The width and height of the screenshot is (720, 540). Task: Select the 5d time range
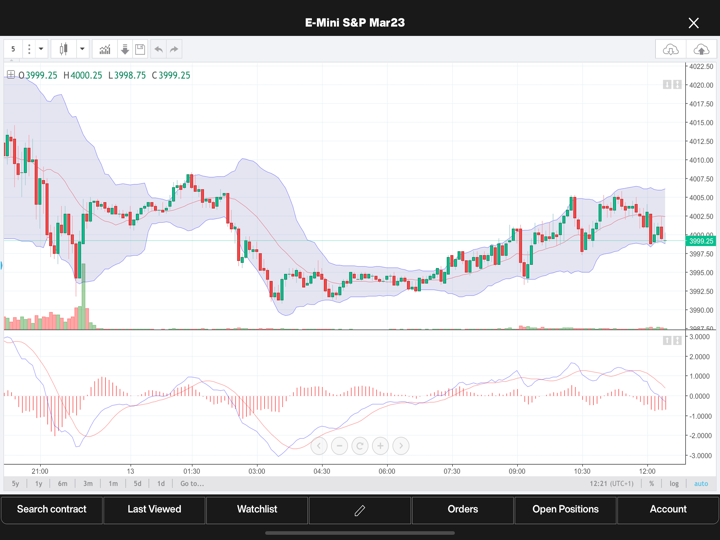[137, 484]
